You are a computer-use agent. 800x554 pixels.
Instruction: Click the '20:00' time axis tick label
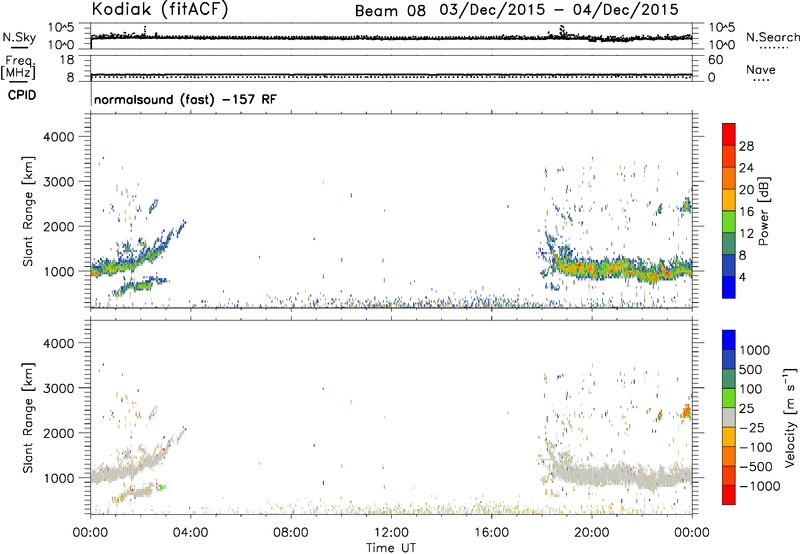(591, 533)
